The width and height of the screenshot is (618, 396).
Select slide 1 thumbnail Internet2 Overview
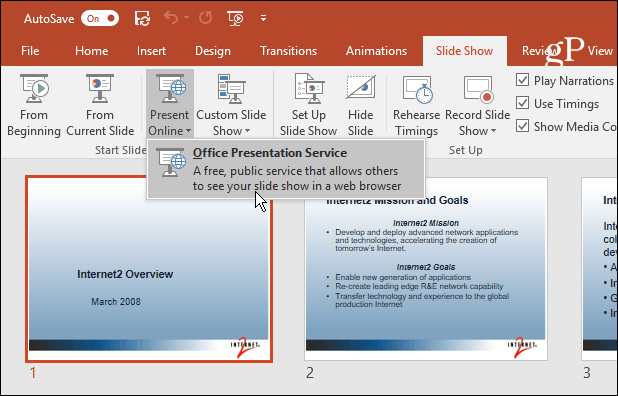click(x=149, y=269)
